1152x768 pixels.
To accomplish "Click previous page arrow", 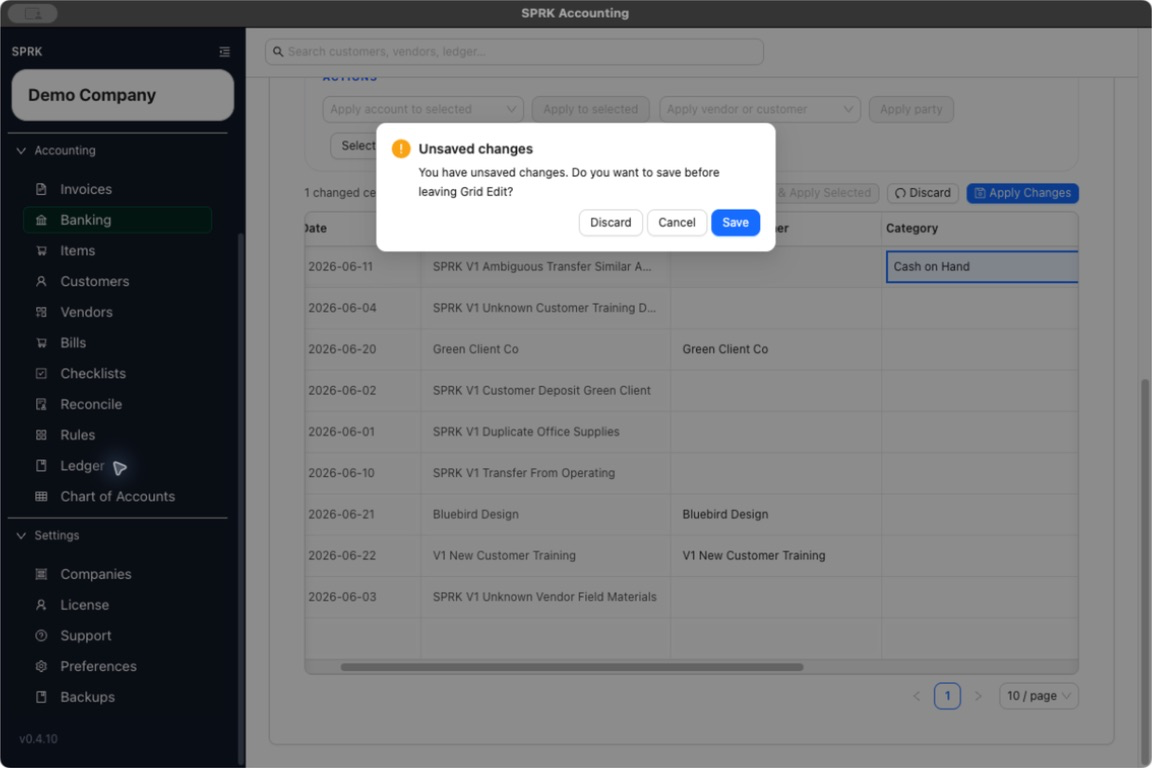I will [x=916, y=696].
